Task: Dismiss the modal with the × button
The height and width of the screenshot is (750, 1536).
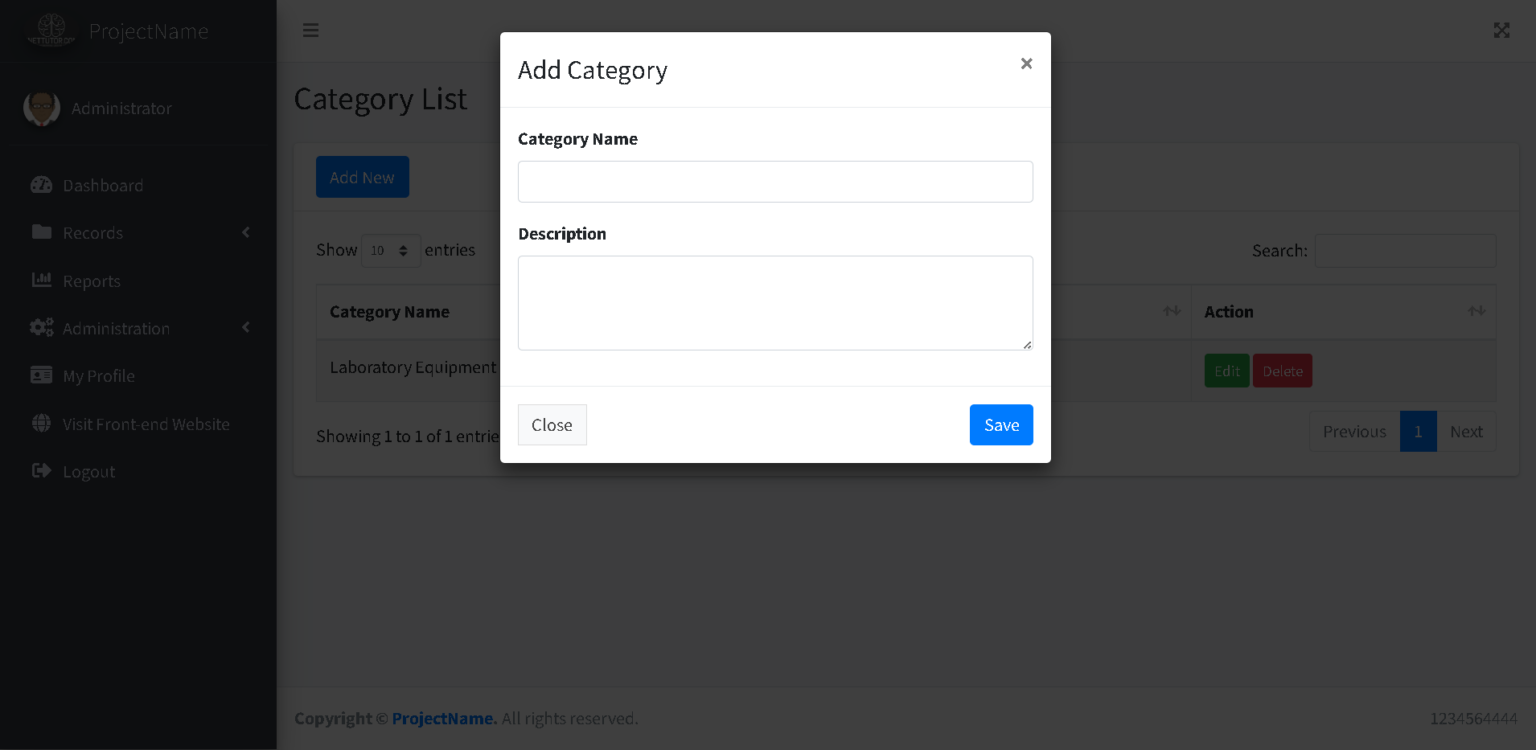Action: 1026,63
